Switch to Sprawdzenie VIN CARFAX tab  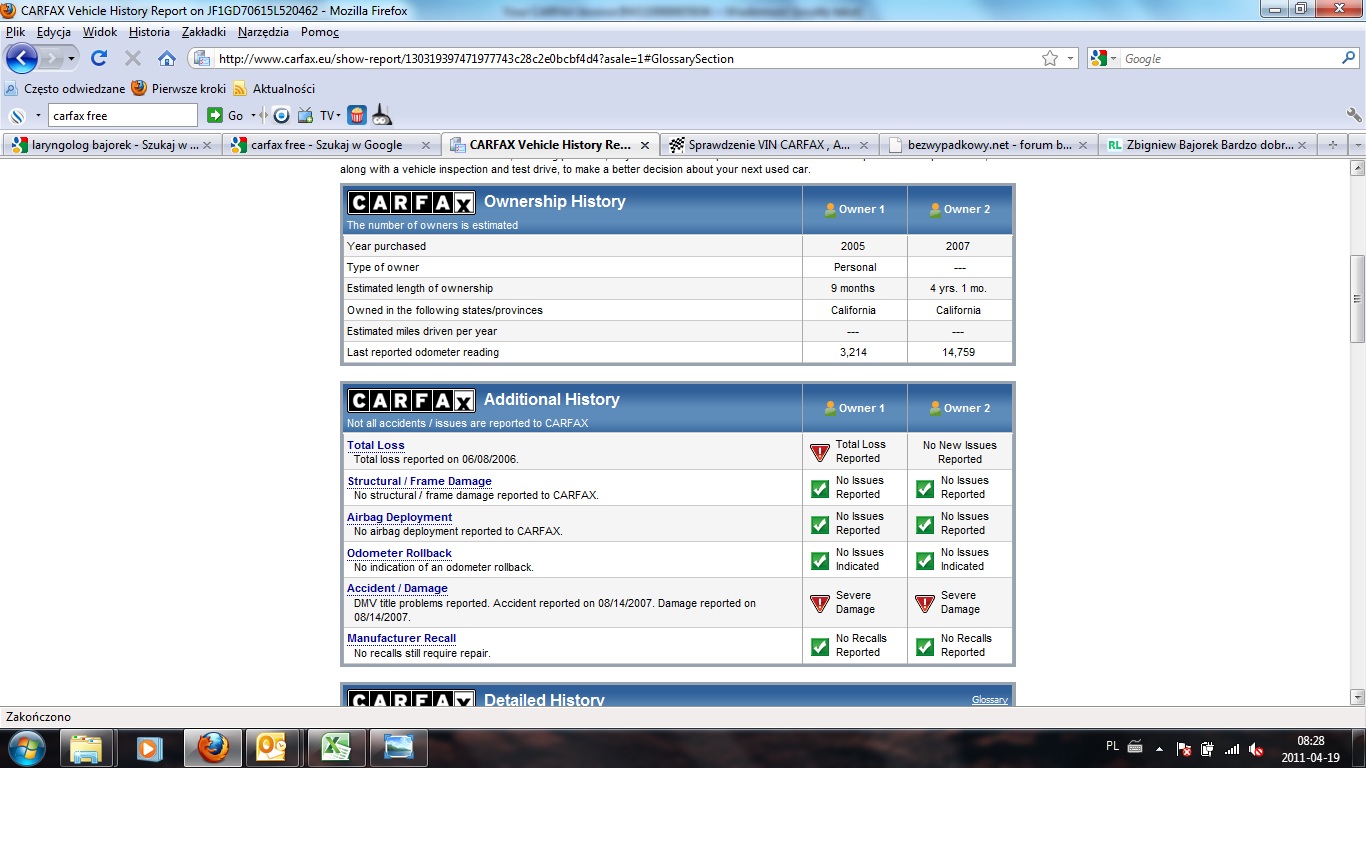coord(769,145)
